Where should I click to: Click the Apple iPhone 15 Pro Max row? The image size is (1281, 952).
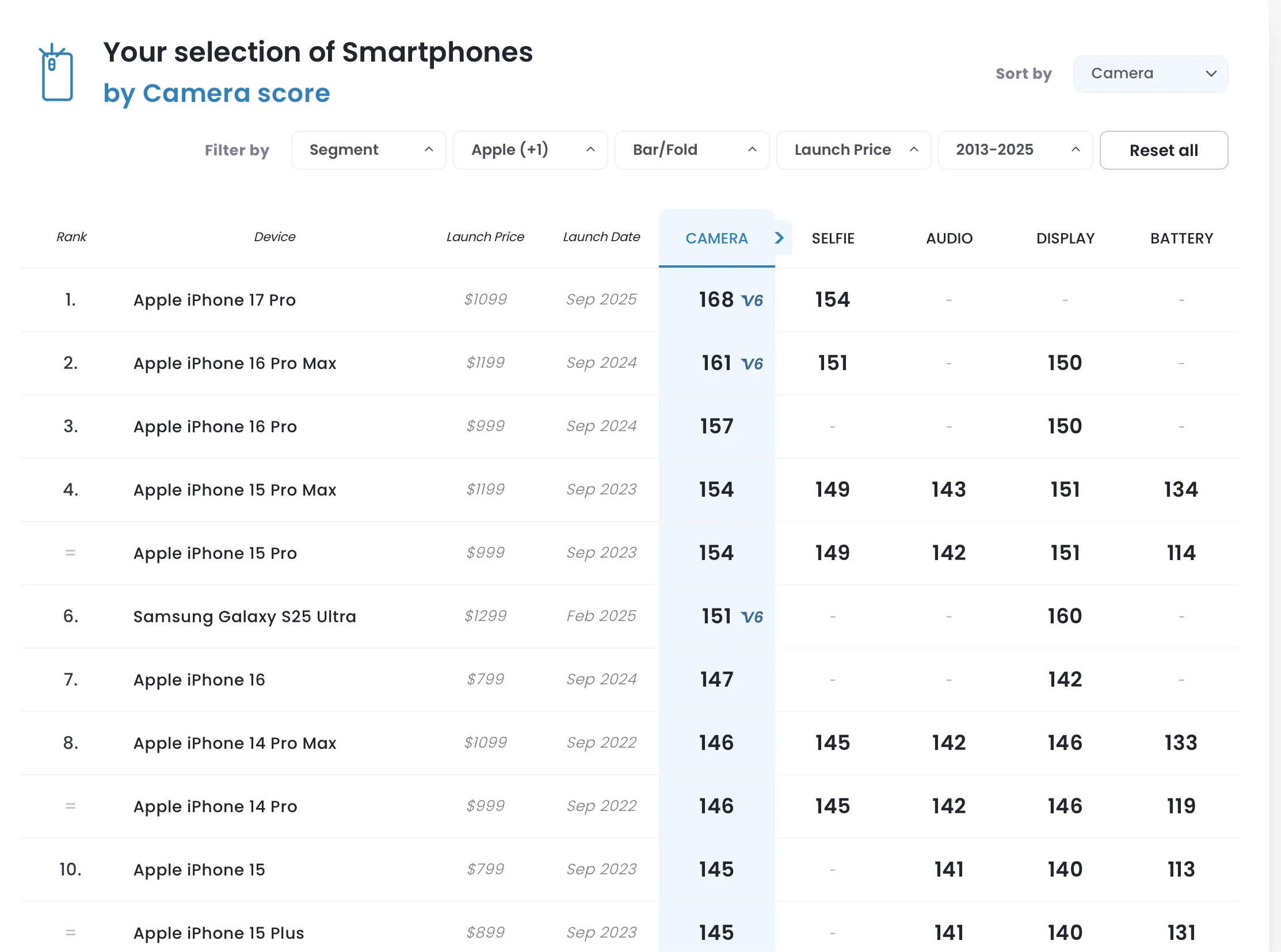(x=235, y=490)
